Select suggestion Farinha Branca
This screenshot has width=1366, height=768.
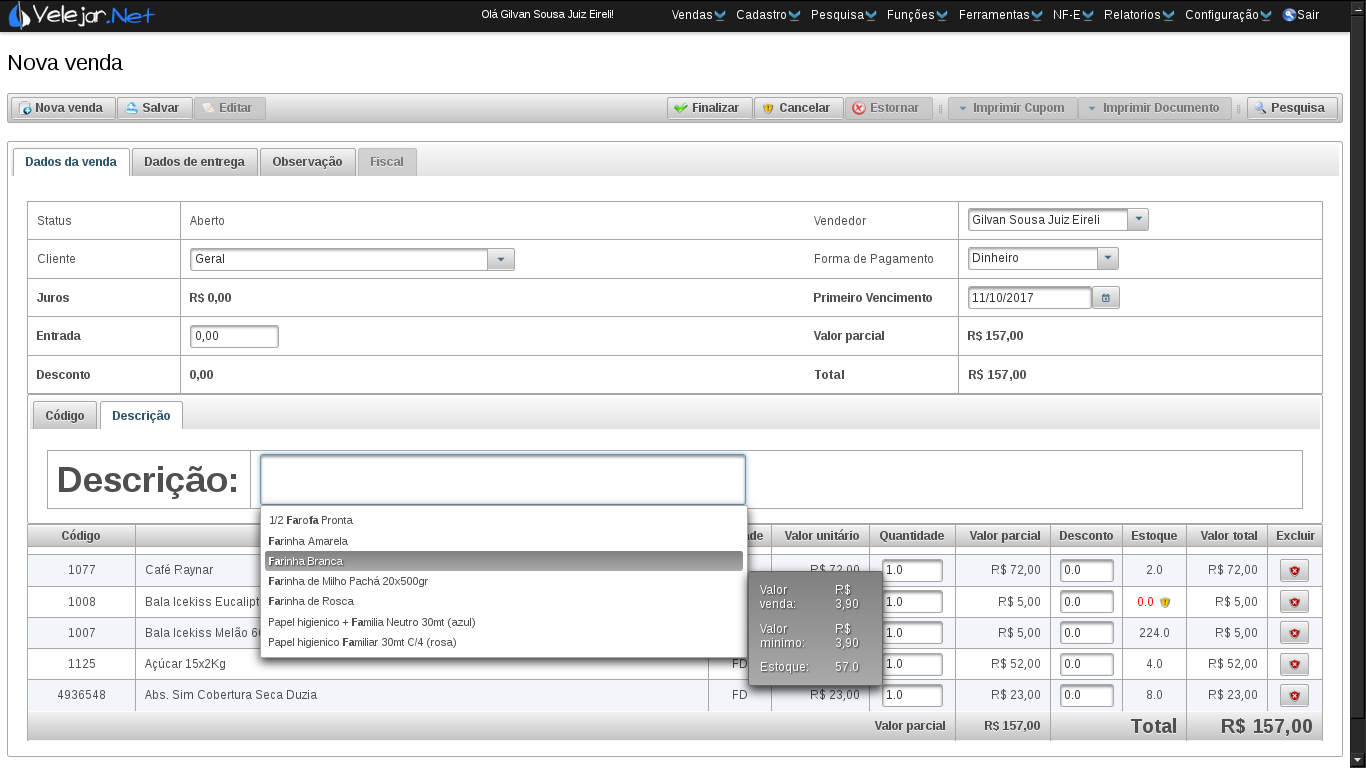point(503,561)
